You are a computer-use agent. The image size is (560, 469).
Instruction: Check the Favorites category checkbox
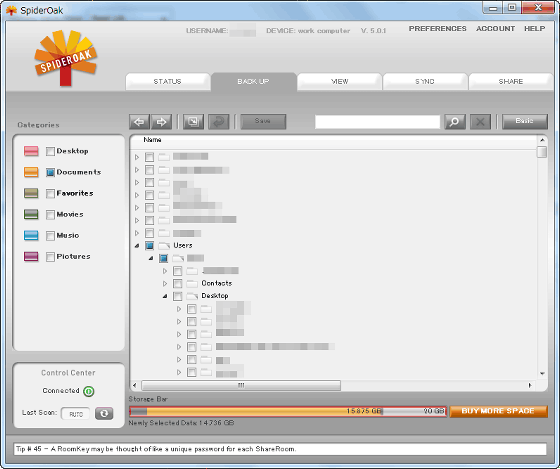click(x=50, y=194)
